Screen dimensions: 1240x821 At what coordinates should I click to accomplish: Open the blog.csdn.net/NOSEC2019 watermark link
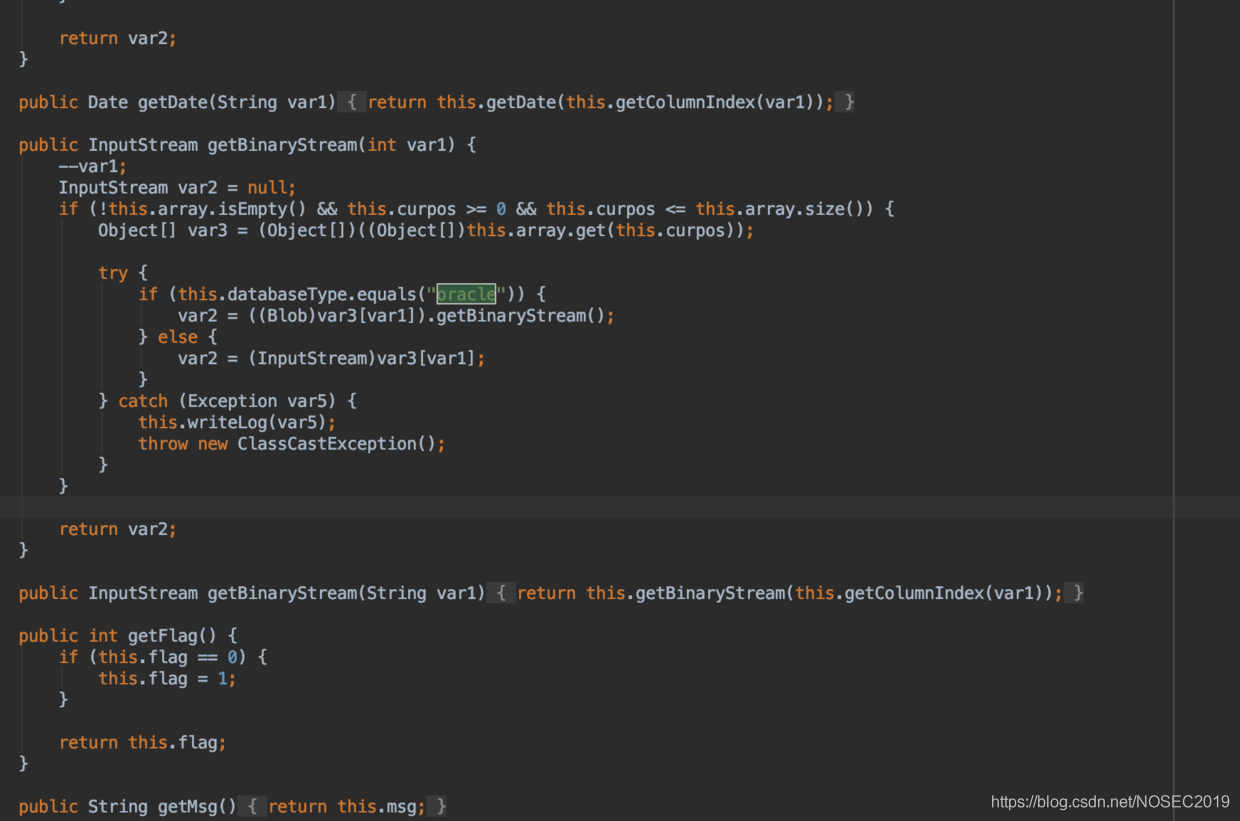coord(1110,802)
